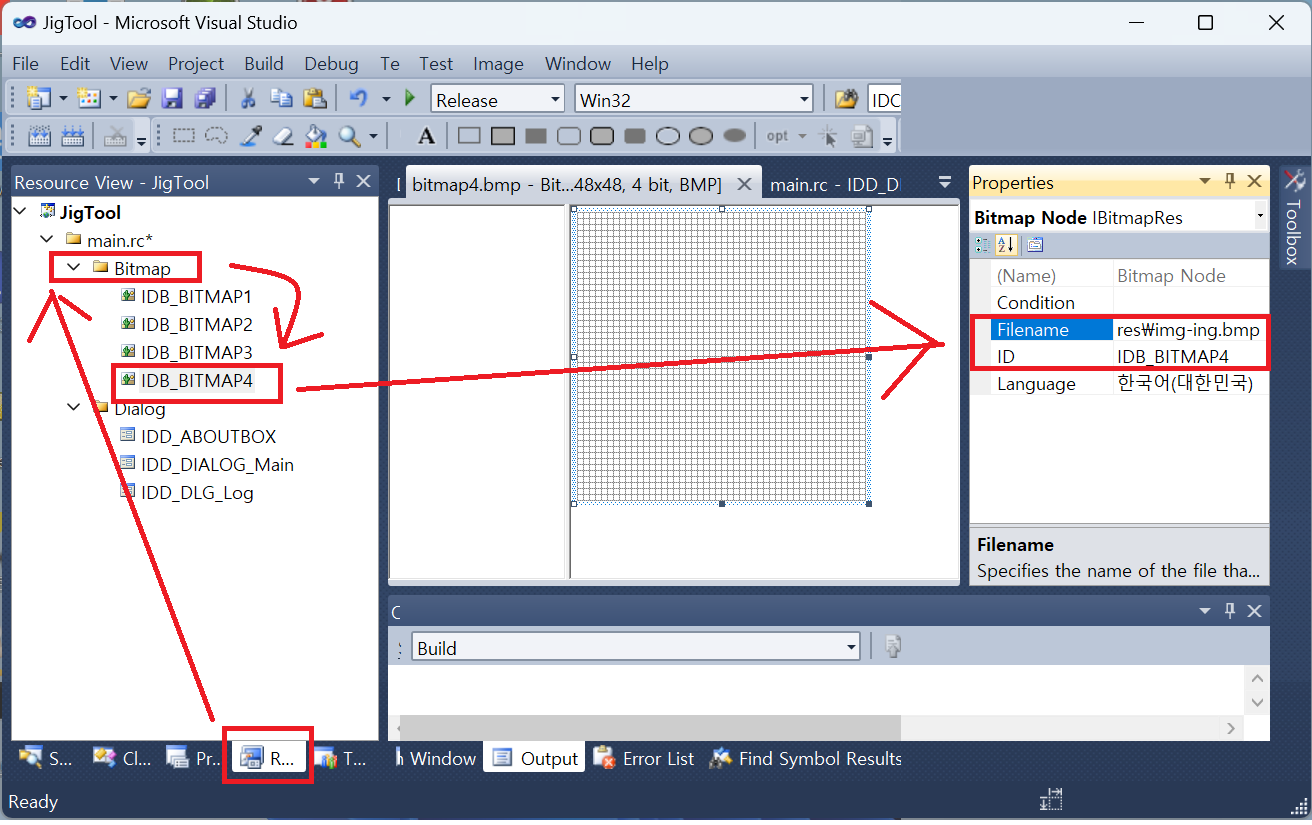The width and height of the screenshot is (1312, 825).
Task: Select the outlined Rectangle shape tool
Action: [x=469, y=136]
